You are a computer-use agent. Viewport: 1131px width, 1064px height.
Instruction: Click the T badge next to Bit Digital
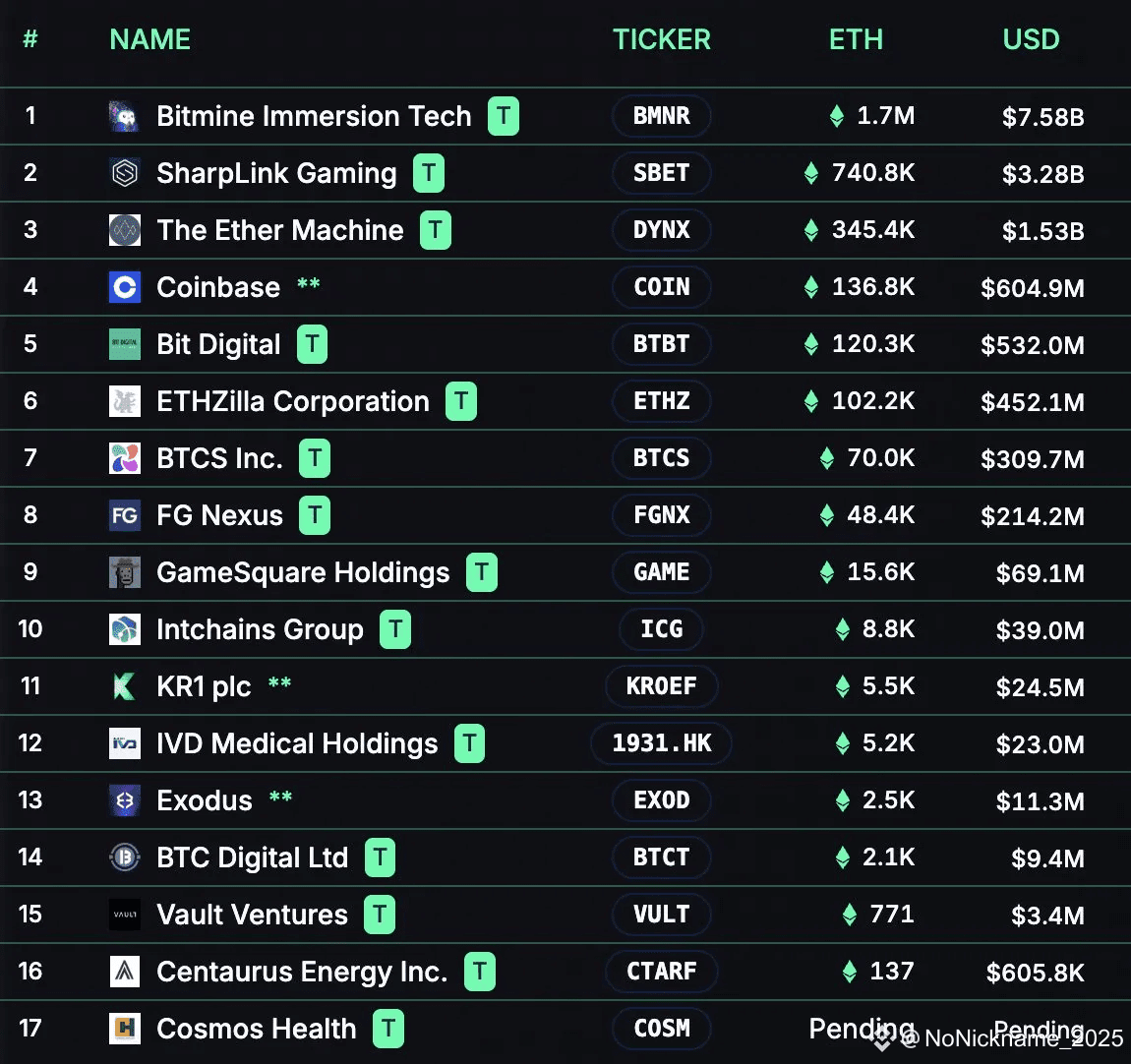(x=313, y=344)
